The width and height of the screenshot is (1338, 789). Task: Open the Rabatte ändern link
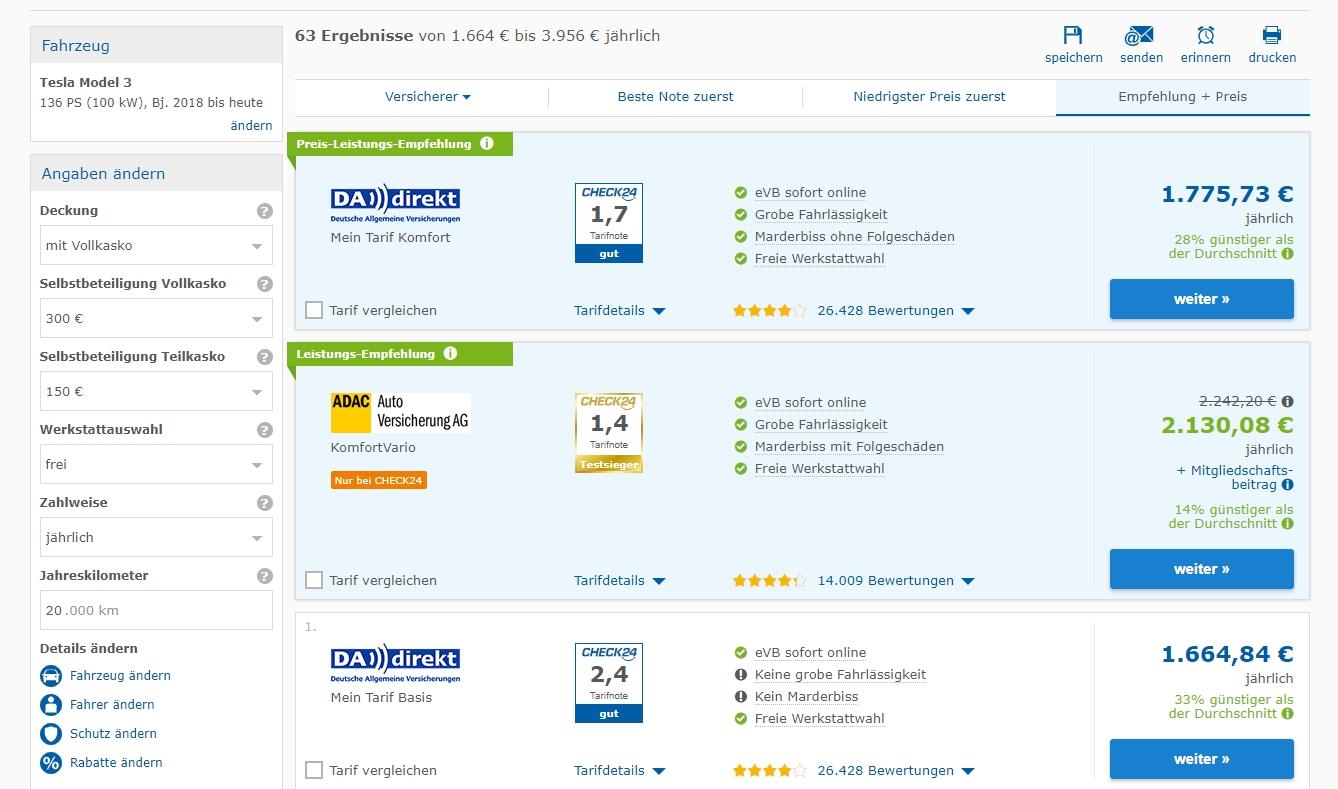pyautogui.click(x=116, y=762)
